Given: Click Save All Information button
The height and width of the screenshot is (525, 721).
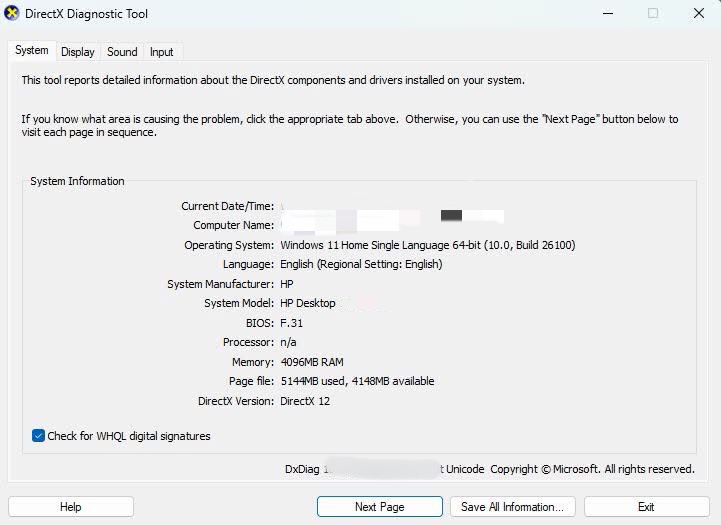Looking at the screenshot, I should (512, 507).
